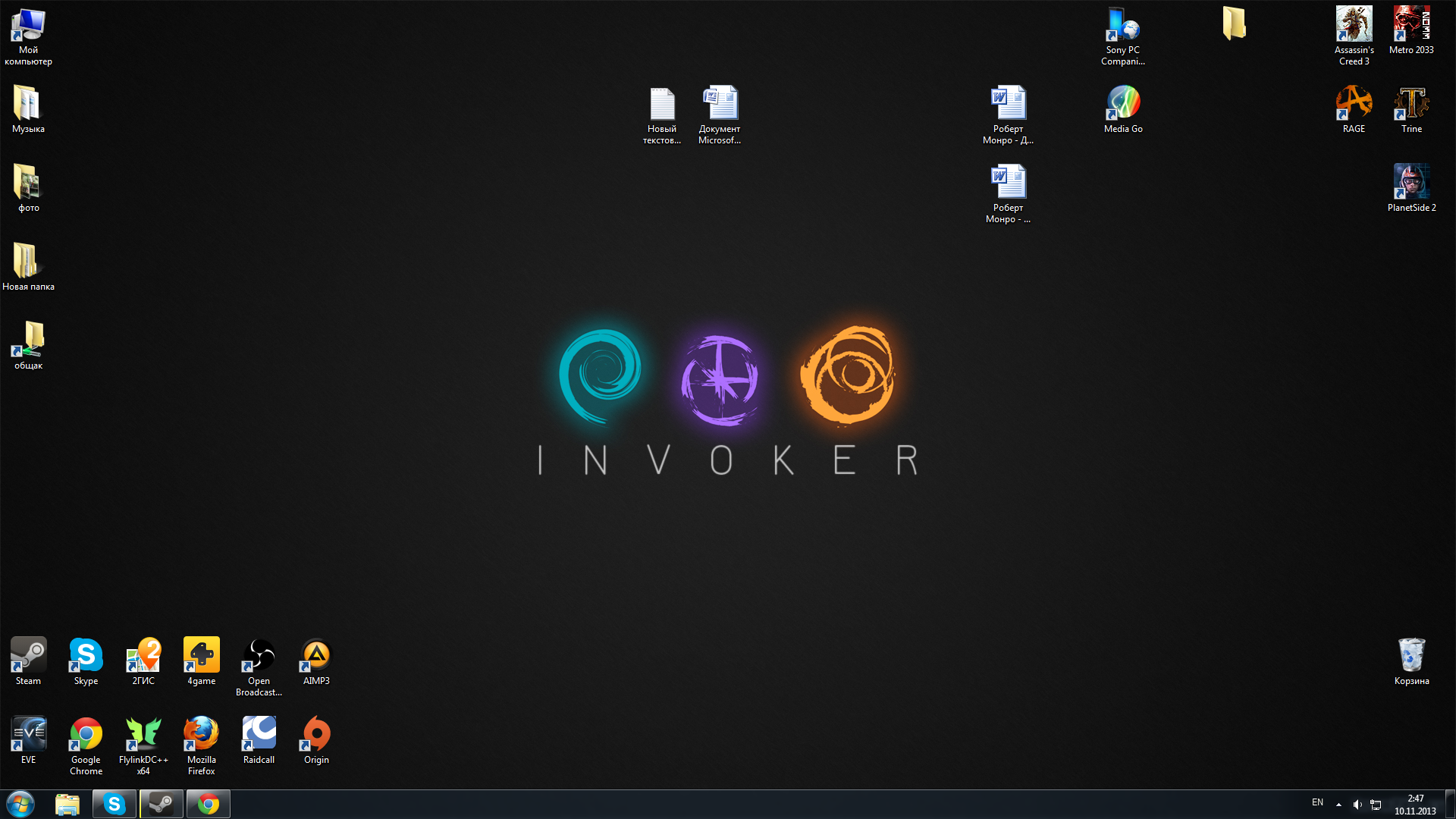
Task: Open the volume speaker control
Action: pos(1357,805)
